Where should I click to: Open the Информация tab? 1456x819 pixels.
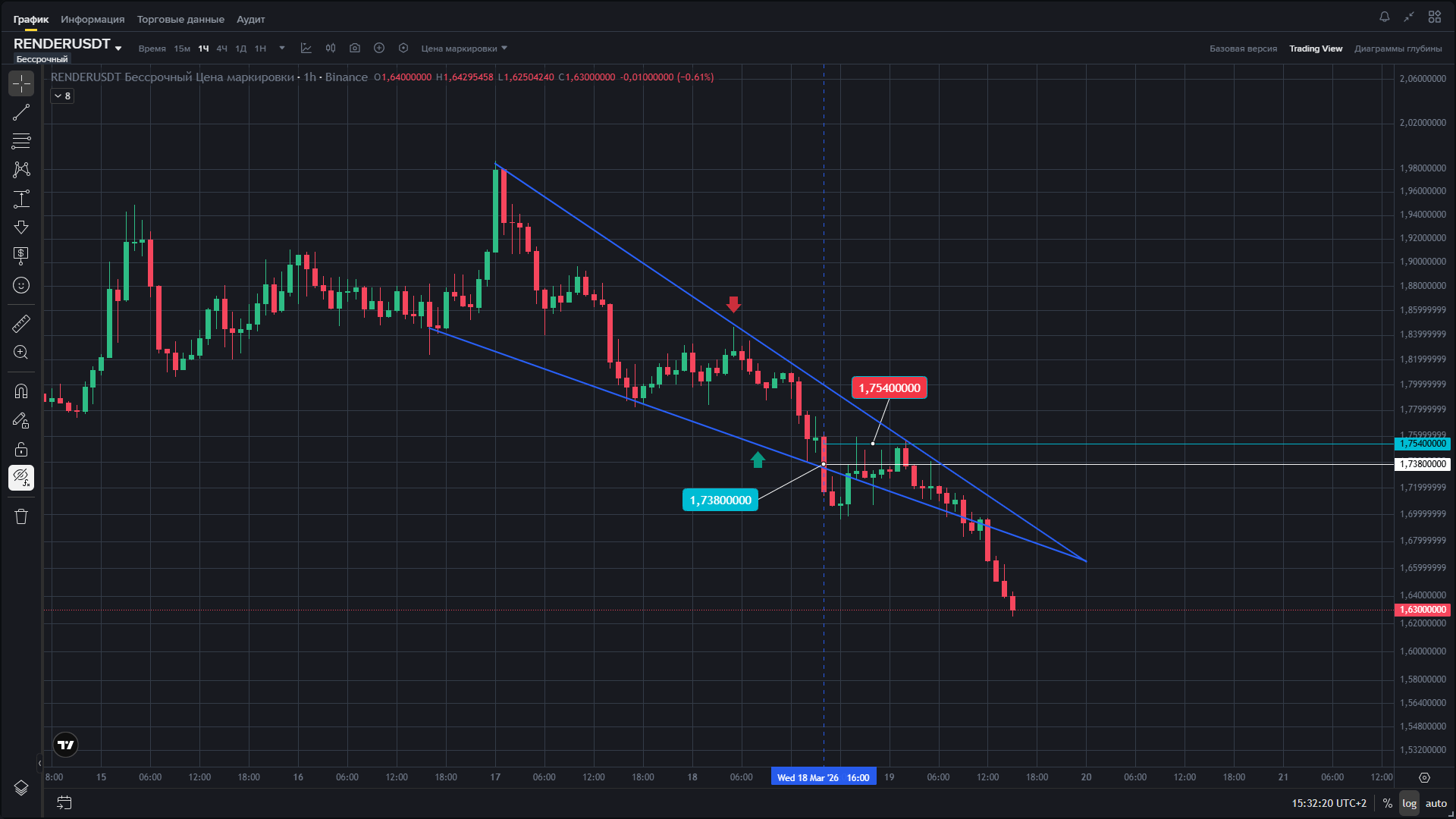pyautogui.click(x=93, y=19)
